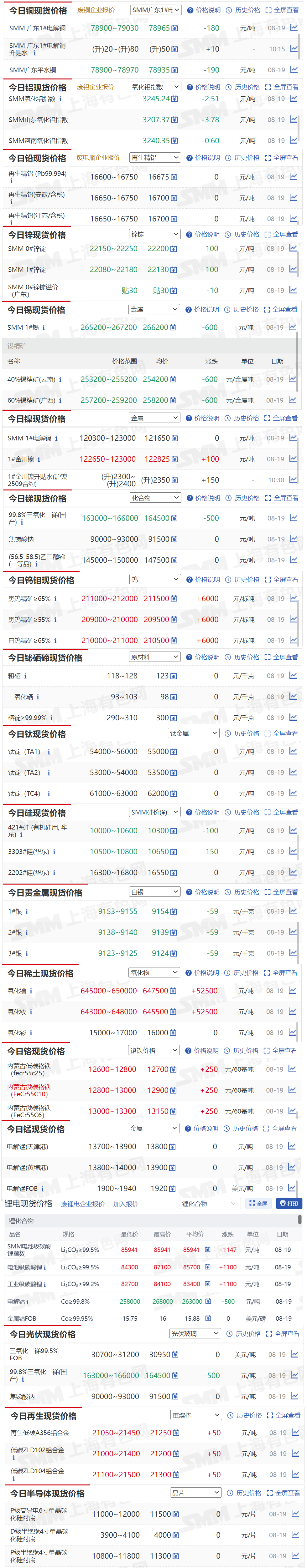The width and height of the screenshot is (307, 1568).
Task: Open chart icon for 钛锭 (TA2)
Action: pos(293,772)
